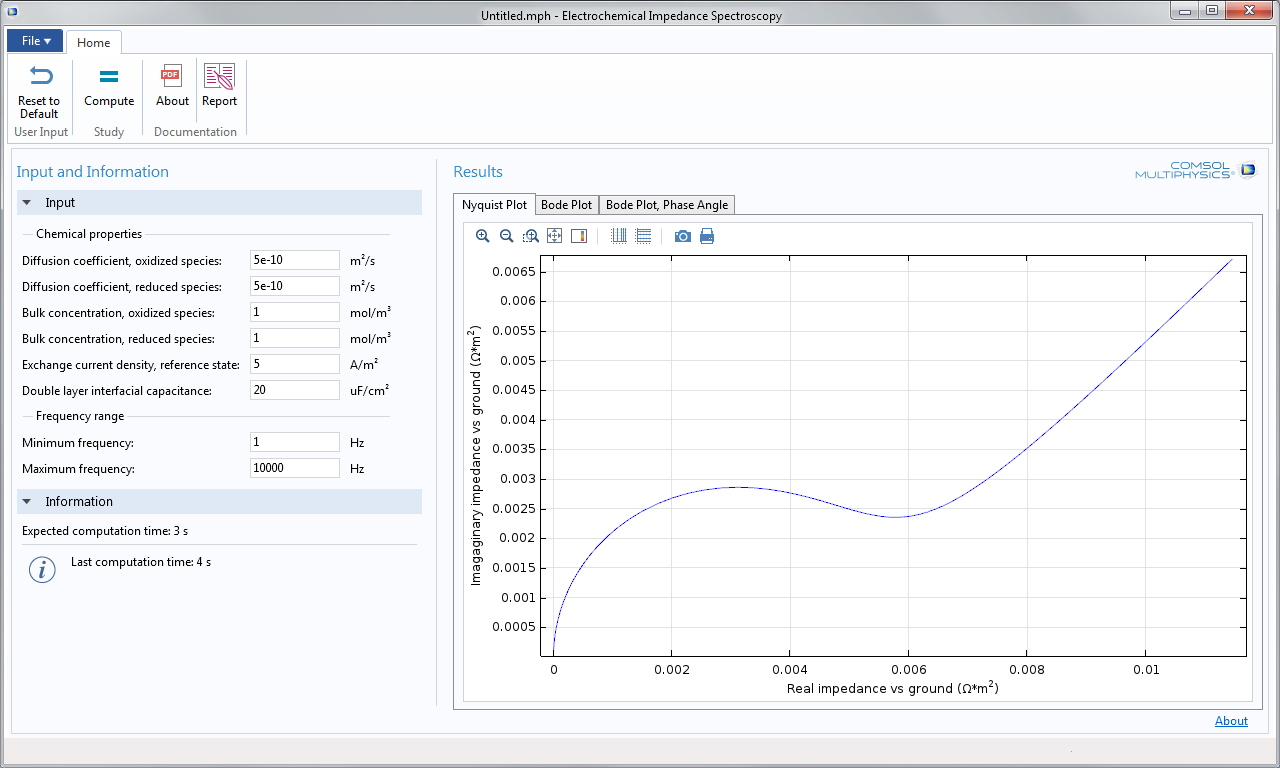Toggle y-axis log scale

(x=643, y=236)
